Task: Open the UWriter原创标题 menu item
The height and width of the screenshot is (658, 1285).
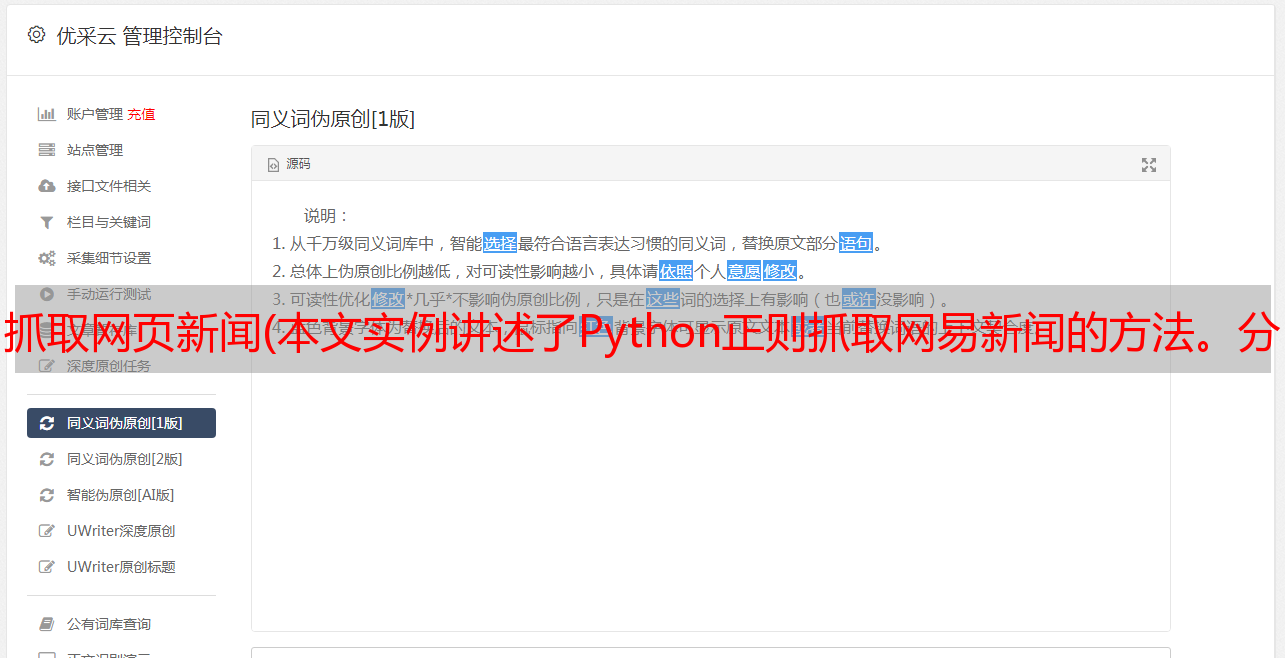Action: pyautogui.click(x=121, y=567)
